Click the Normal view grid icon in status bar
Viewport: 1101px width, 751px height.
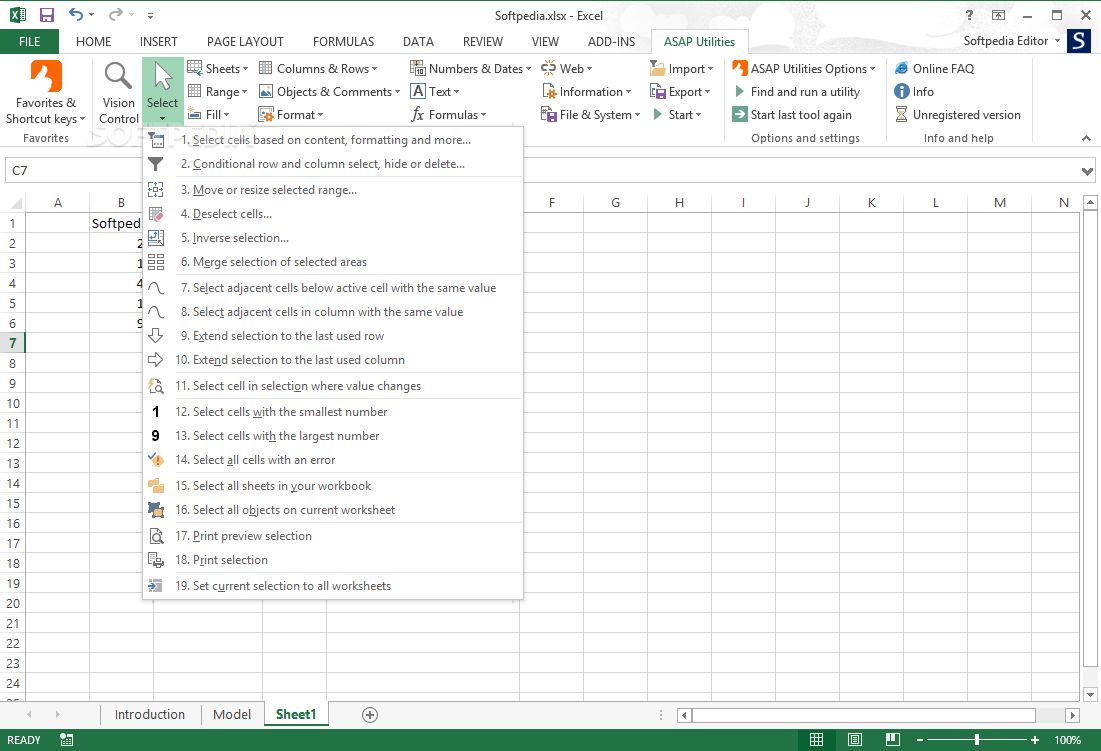[817, 740]
